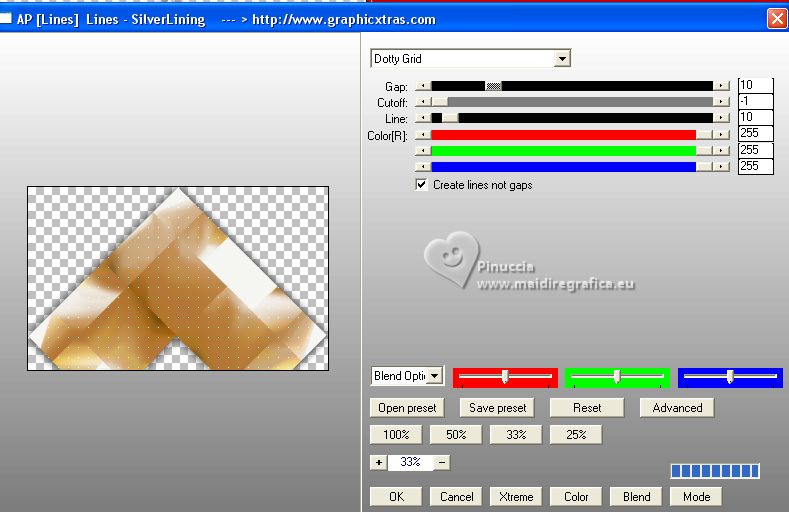Click the blue color slider bar
Image resolution: width=789 pixels, height=512 pixels.
(572, 166)
